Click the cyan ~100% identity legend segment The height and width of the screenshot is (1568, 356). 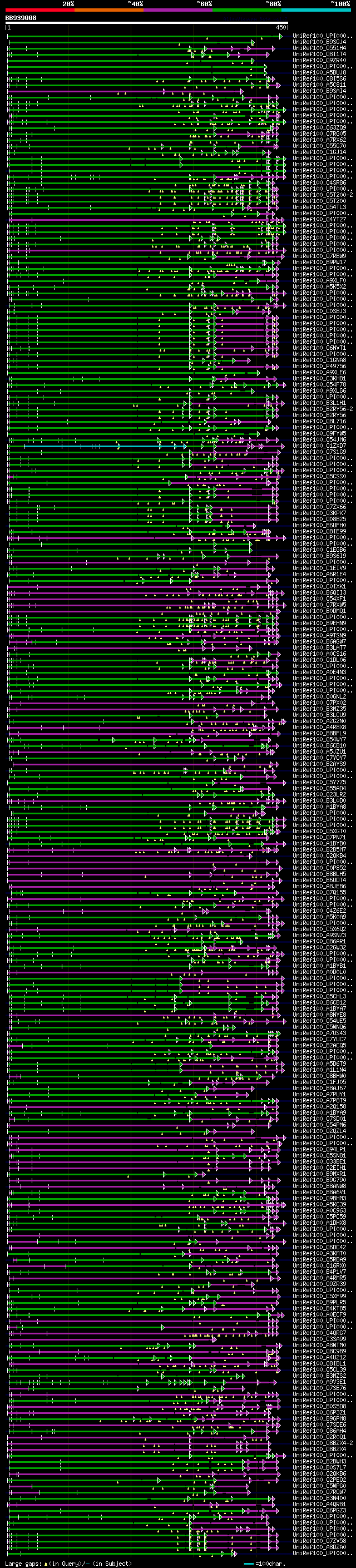[316, 10]
